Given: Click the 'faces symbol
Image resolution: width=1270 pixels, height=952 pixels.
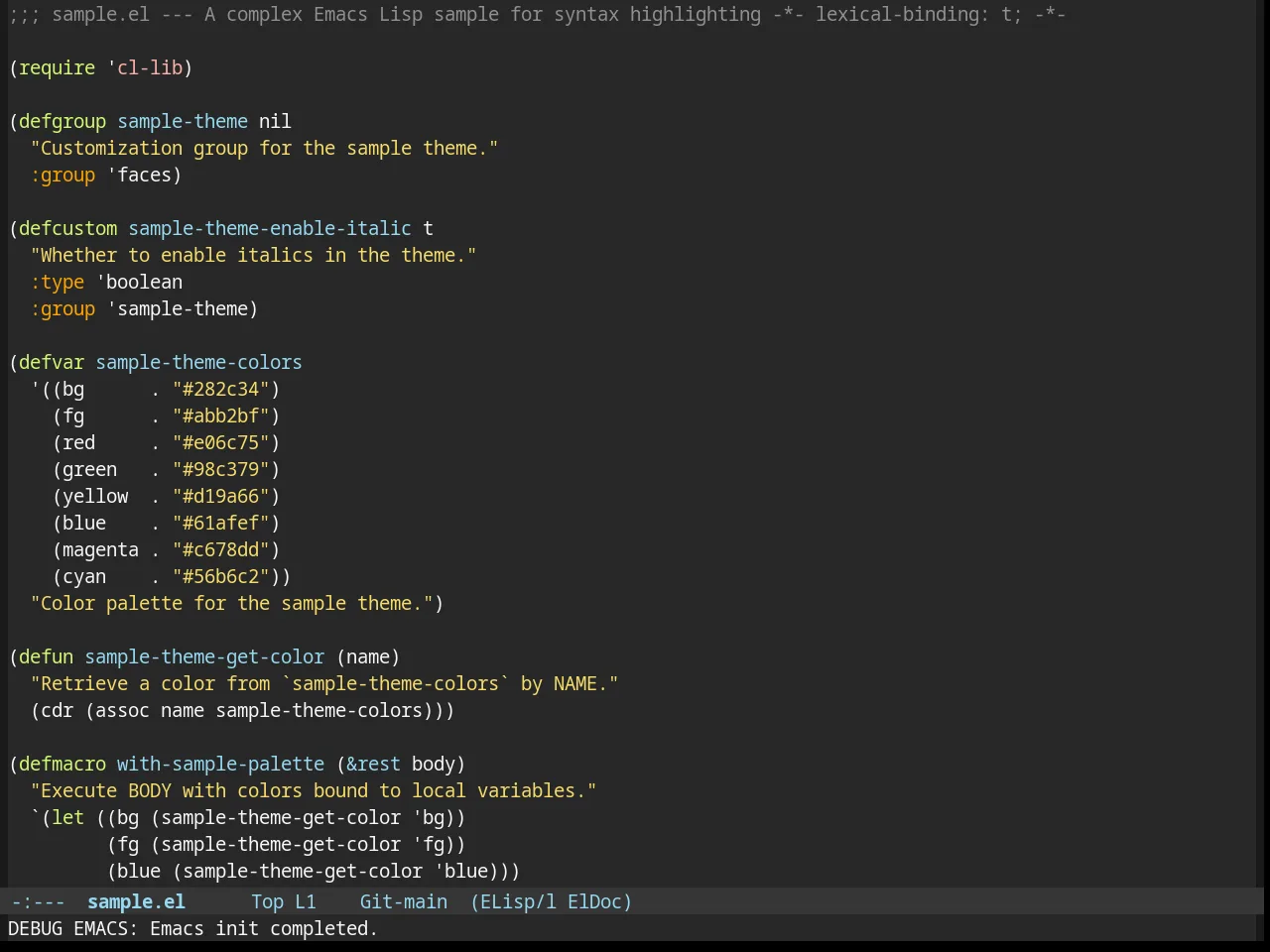Looking at the screenshot, I should coord(139,175).
